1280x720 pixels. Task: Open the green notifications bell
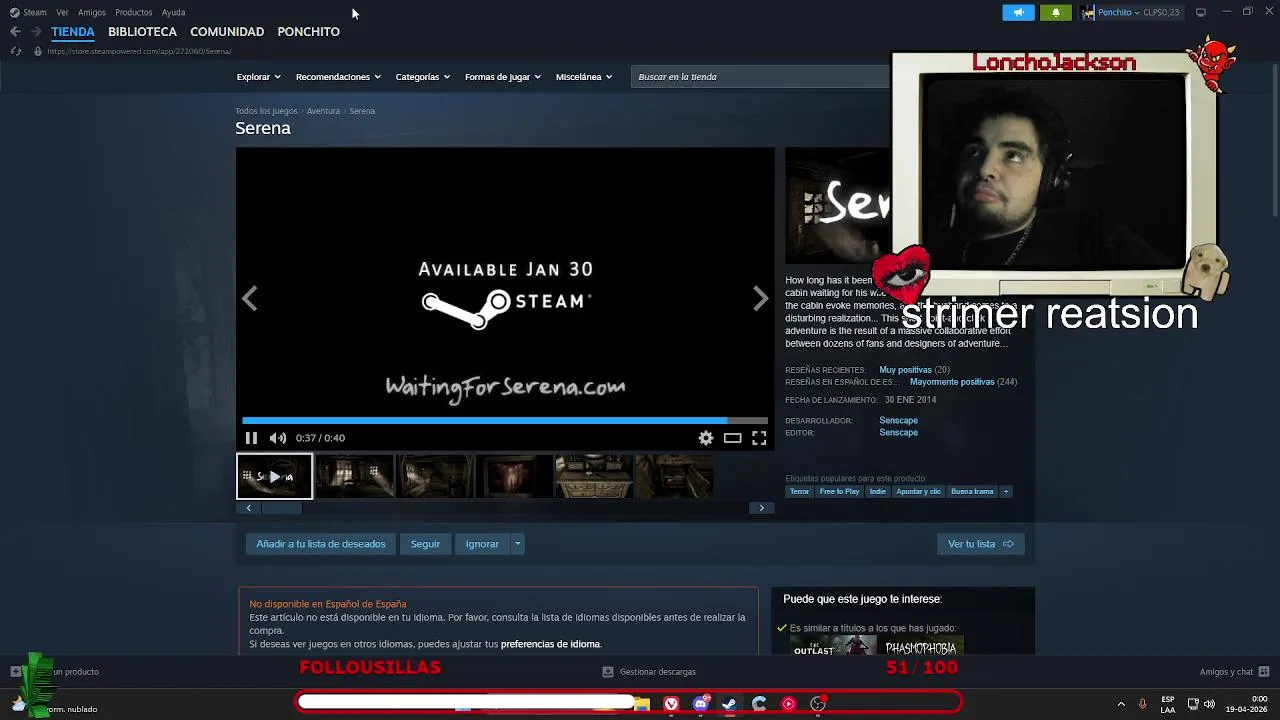tap(1056, 12)
